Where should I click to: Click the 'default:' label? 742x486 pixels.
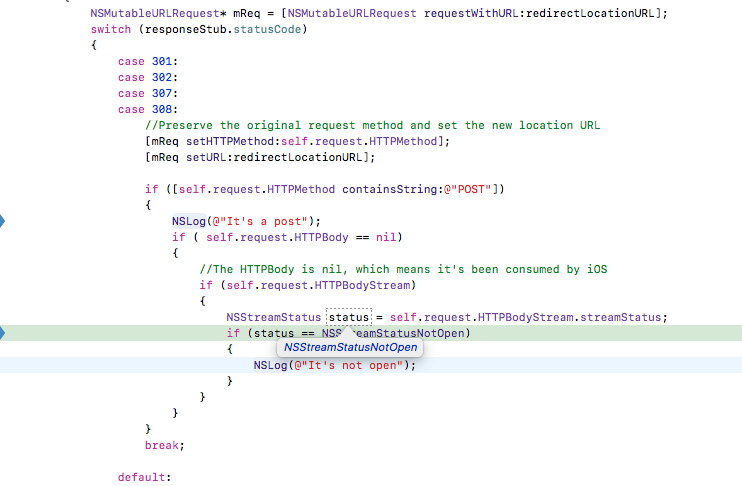(x=144, y=477)
